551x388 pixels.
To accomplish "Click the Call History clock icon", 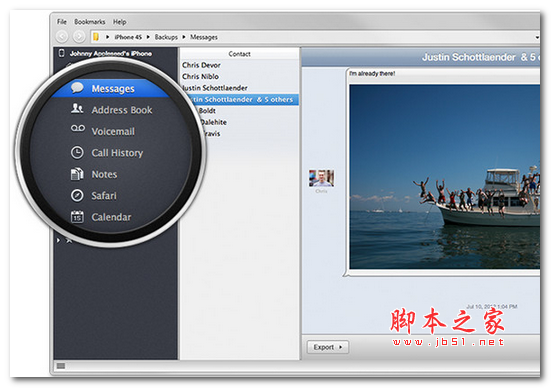I will (77, 153).
